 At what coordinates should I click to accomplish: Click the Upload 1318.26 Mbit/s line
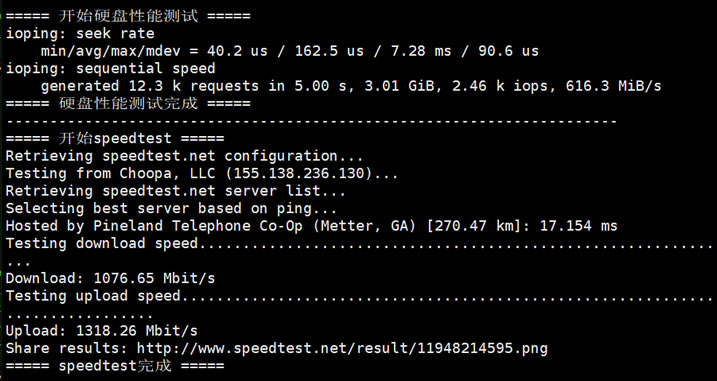pos(102,331)
